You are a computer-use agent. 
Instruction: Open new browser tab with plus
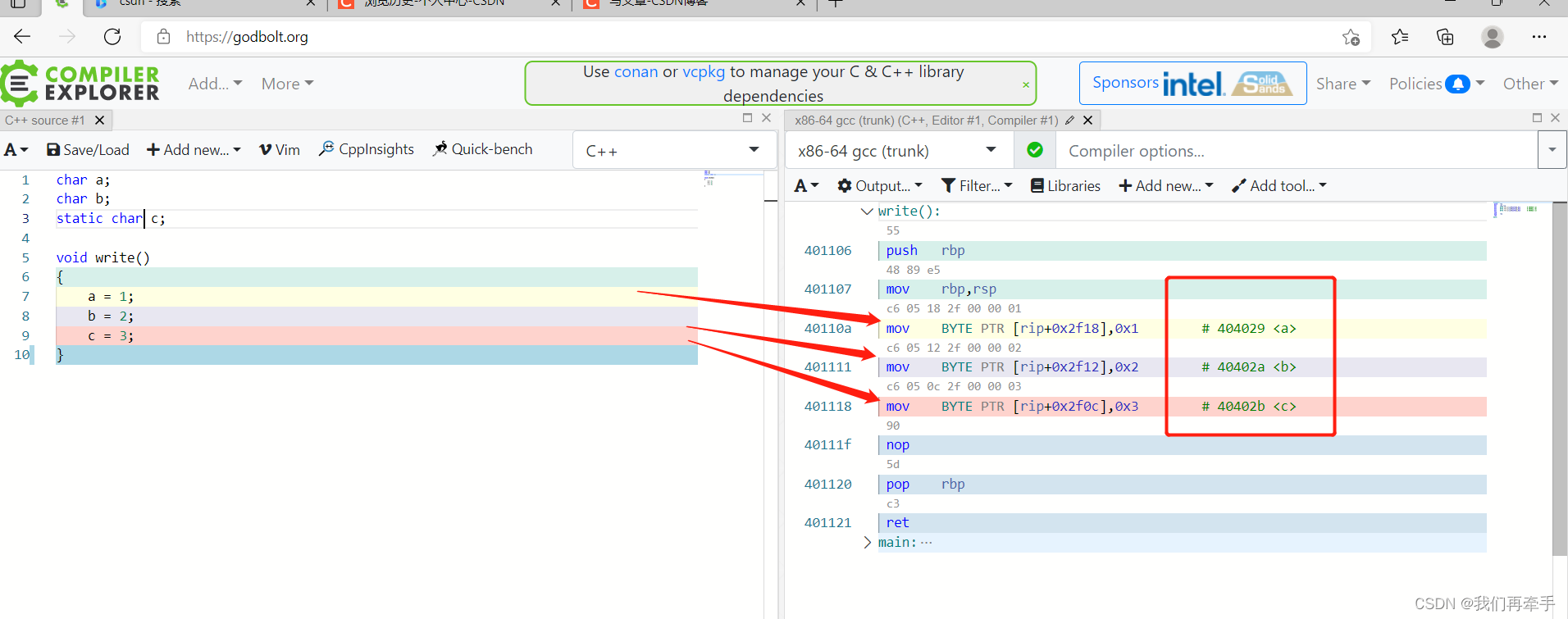835,3
